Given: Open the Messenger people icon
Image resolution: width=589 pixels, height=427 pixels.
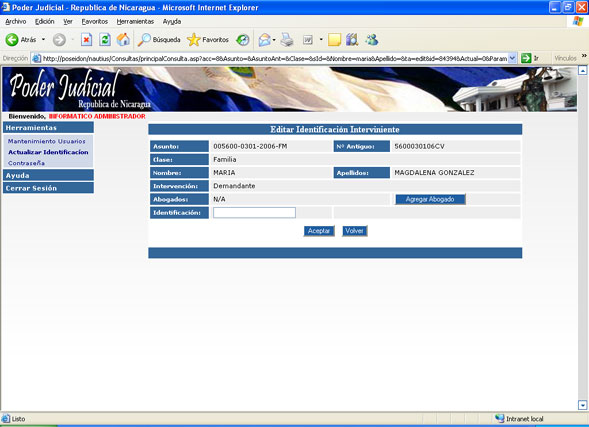Looking at the screenshot, I should point(372,39).
